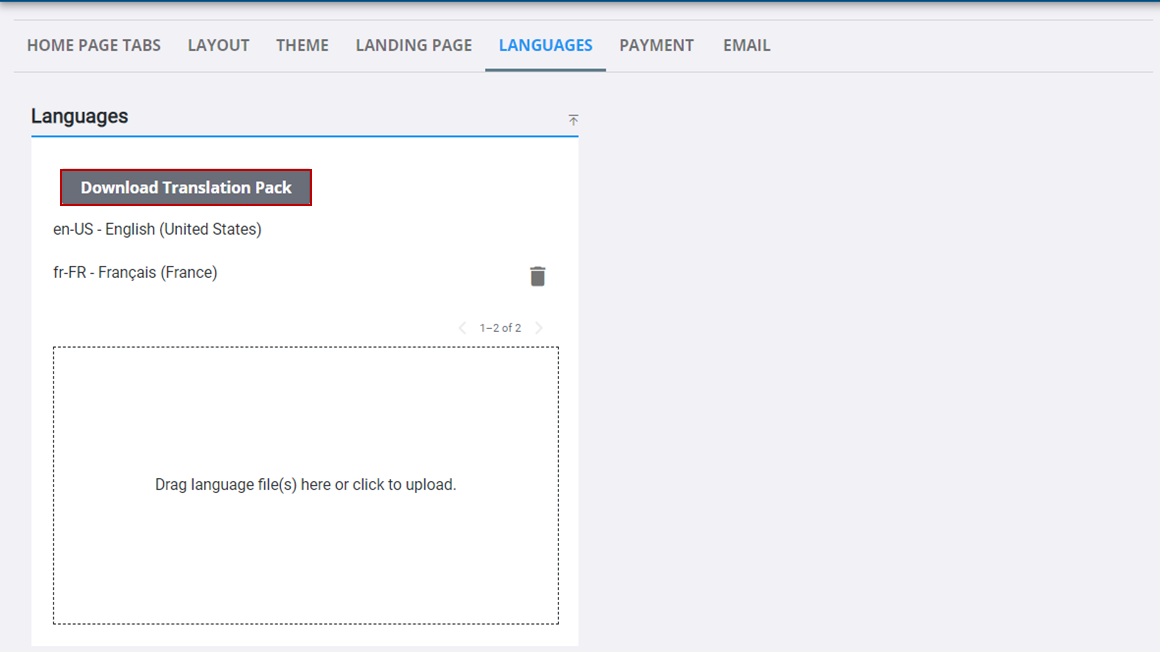This screenshot has height=652, width=1160.
Task: Delete the fr-FR Français language
Action: [537, 276]
